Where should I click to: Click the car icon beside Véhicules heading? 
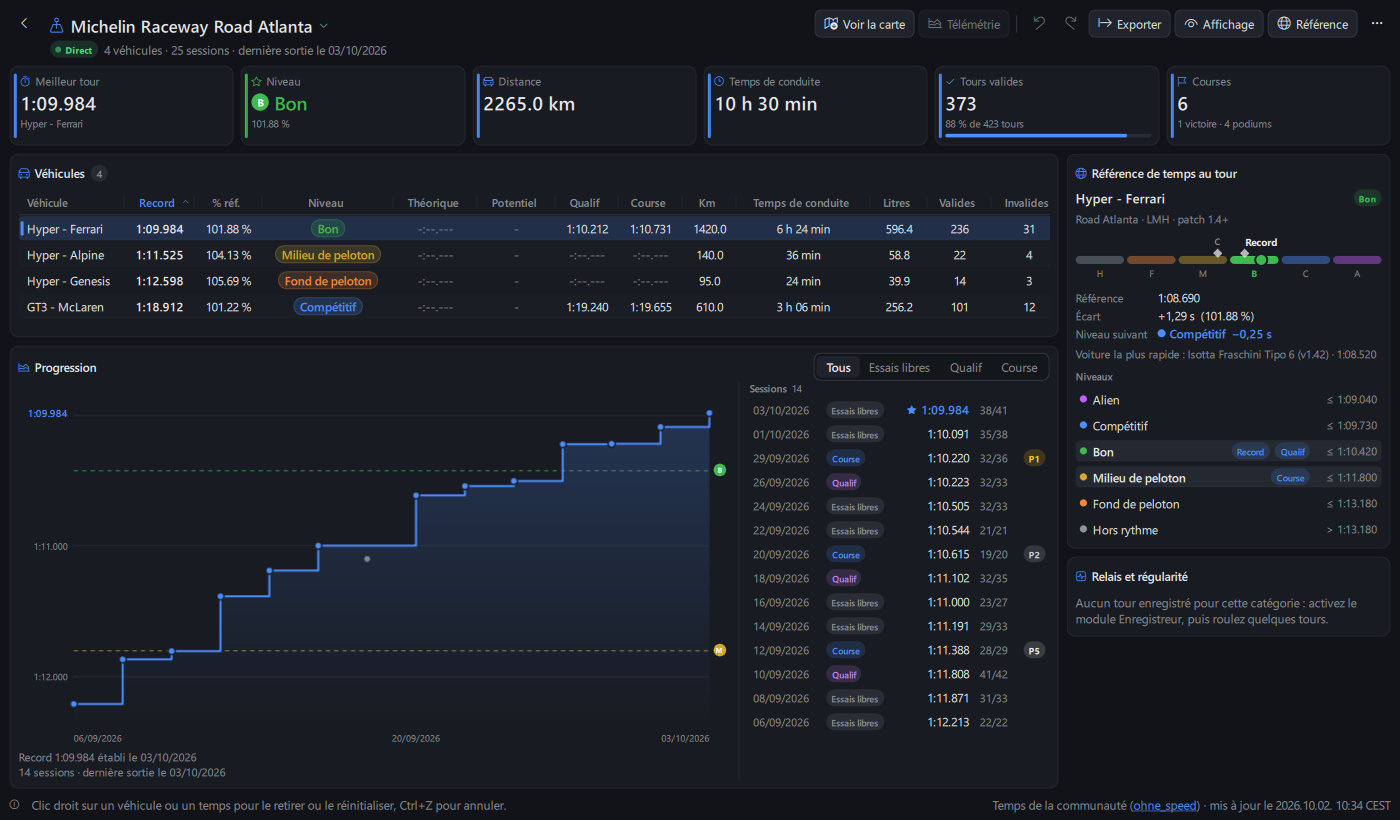pyautogui.click(x=24, y=174)
